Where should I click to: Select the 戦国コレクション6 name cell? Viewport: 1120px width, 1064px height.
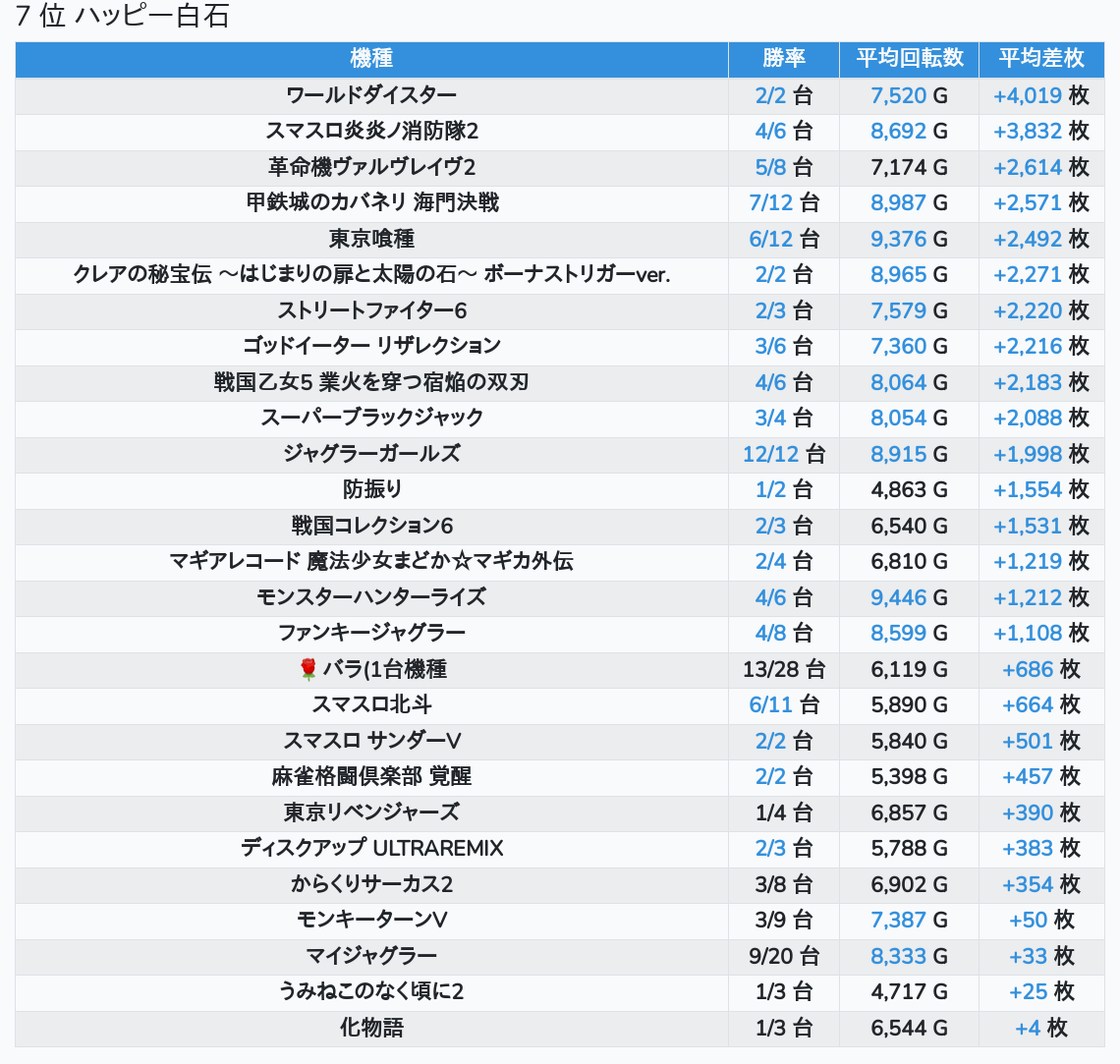click(x=371, y=526)
